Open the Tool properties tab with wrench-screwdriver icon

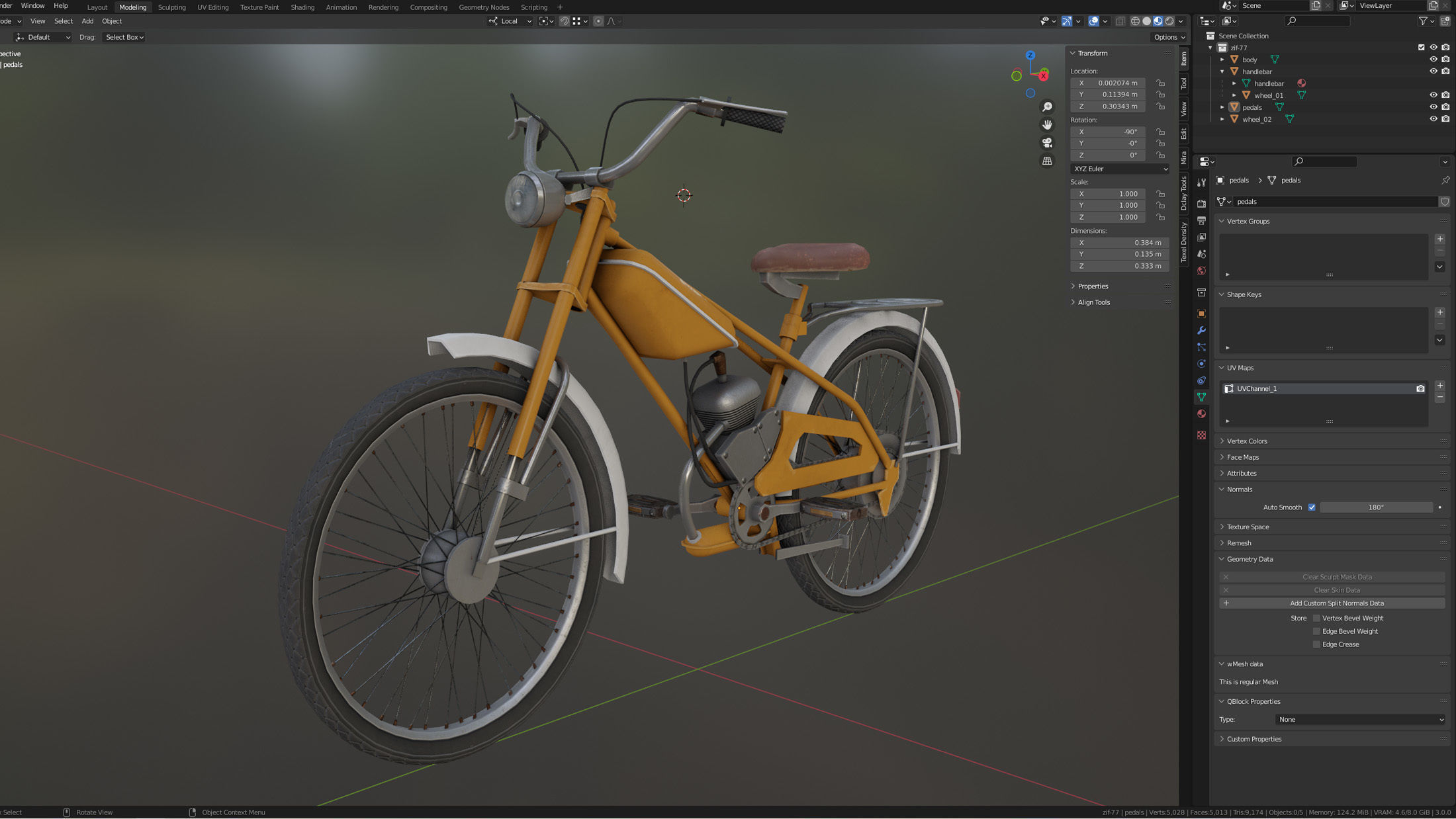click(x=1201, y=183)
